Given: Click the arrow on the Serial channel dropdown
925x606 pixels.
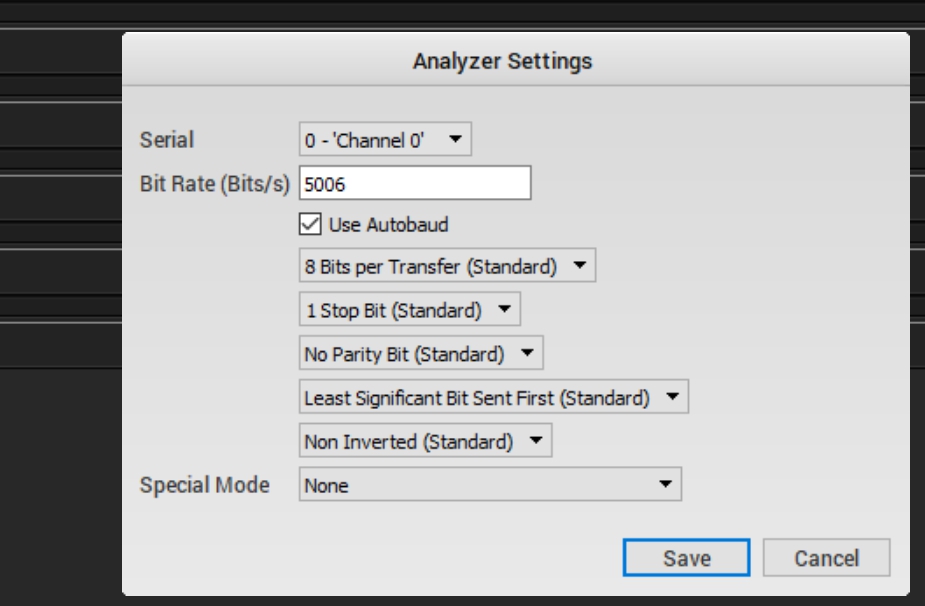Looking at the screenshot, I should (x=455, y=139).
